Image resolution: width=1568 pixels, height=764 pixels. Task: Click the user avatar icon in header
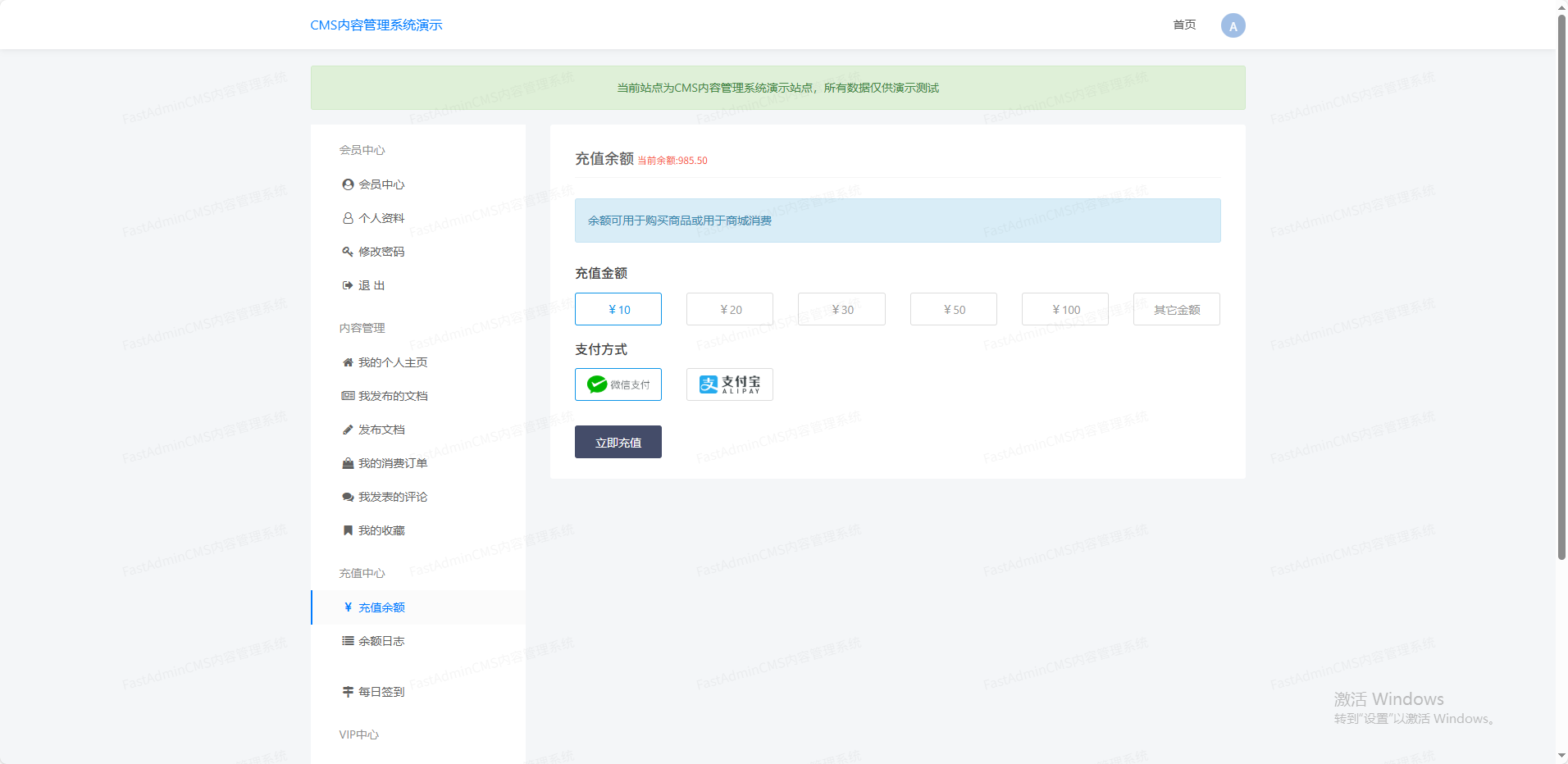pos(1233,25)
